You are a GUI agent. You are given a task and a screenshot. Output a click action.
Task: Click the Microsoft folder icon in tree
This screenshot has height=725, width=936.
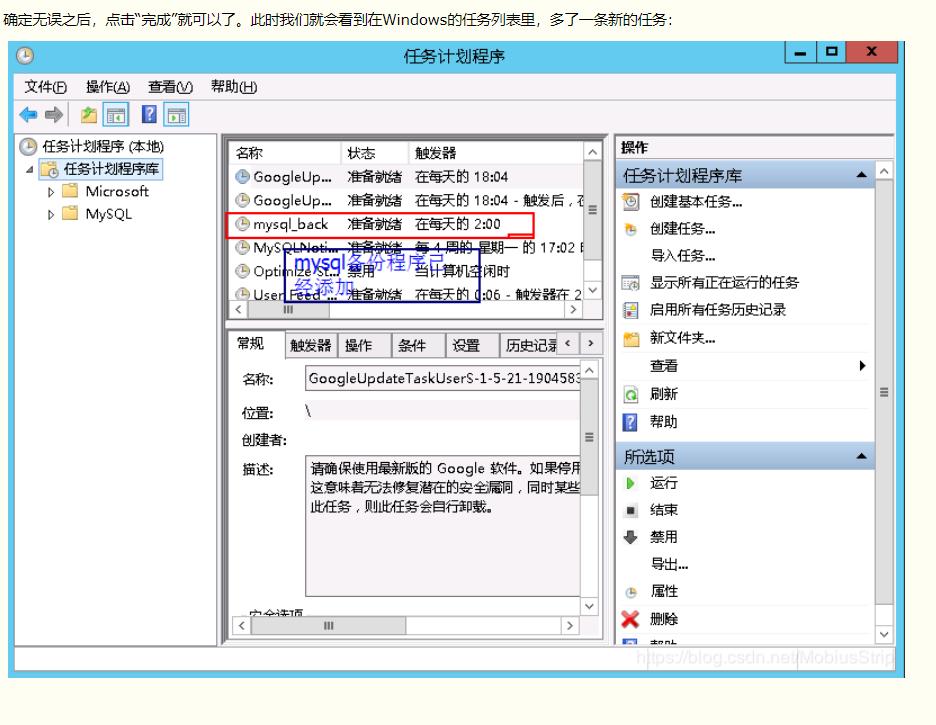tap(70, 191)
